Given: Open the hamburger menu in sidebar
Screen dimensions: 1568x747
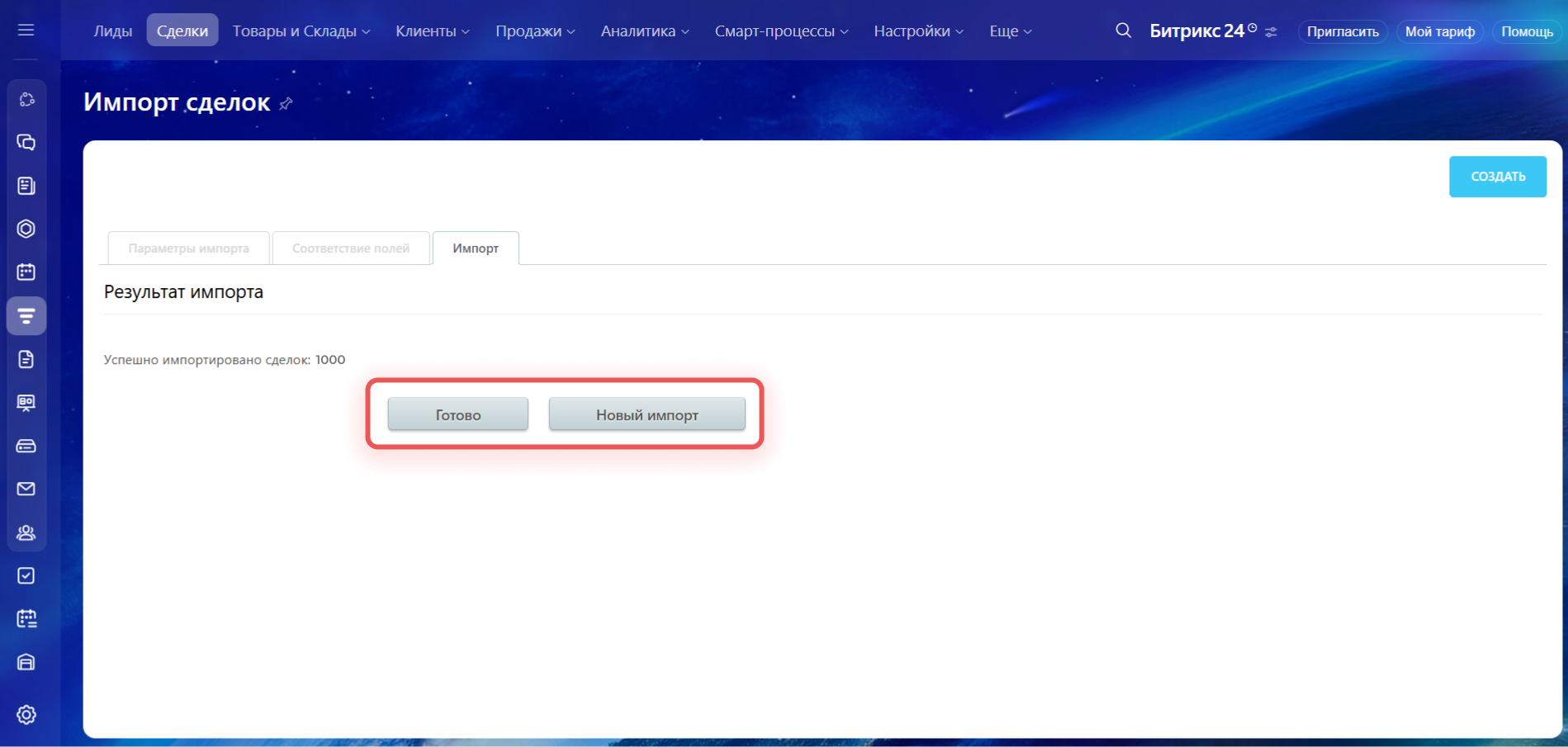Looking at the screenshot, I should (26, 31).
